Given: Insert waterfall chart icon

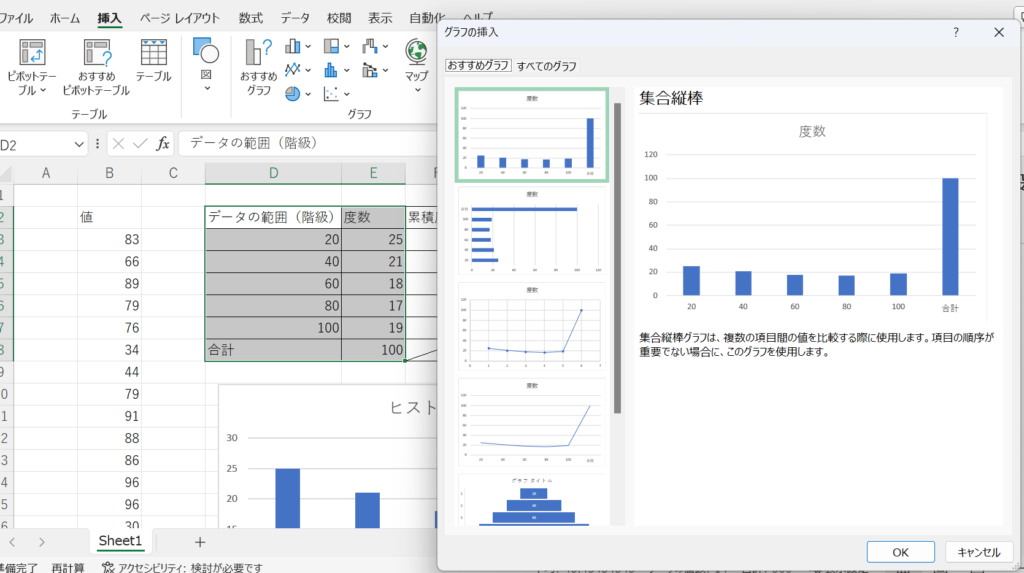Looking at the screenshot, I should click(370, 46).
